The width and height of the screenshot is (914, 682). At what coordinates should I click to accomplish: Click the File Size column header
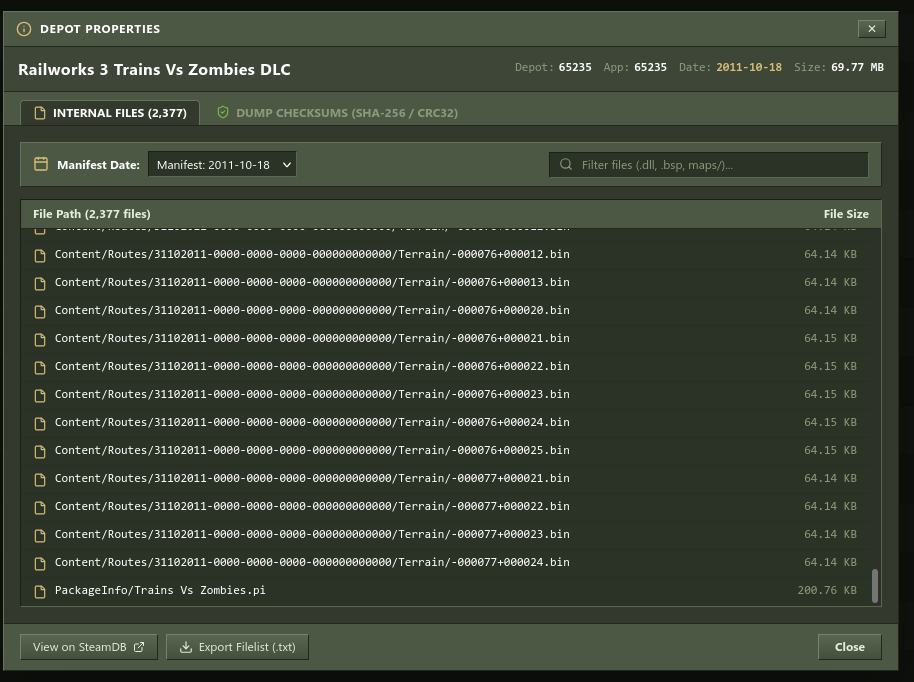846,214
